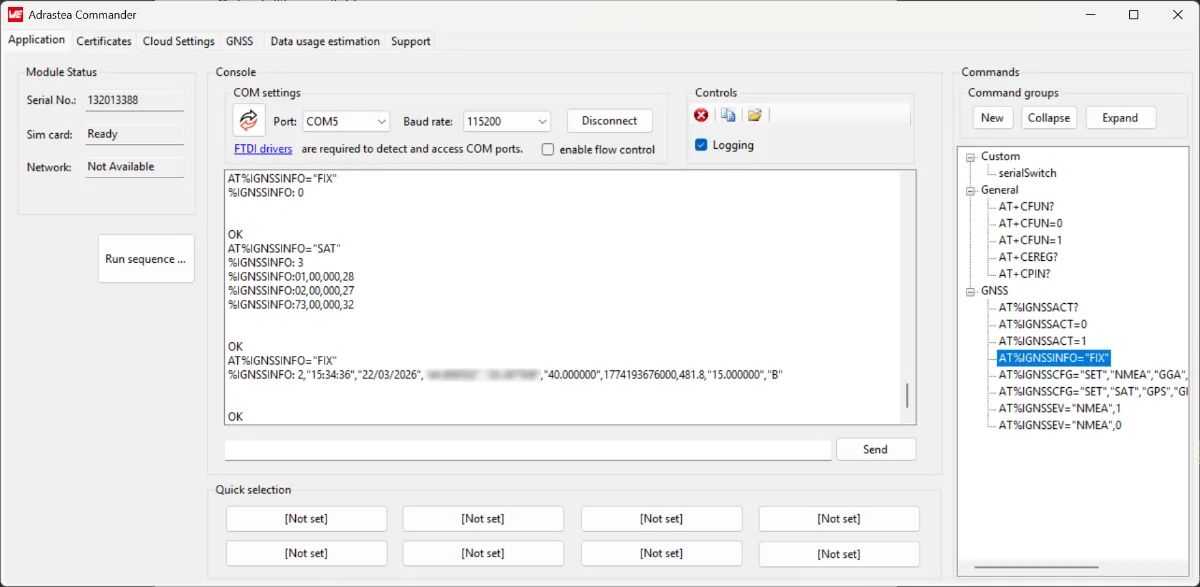This screenshot has height=587, width=1200.
Task: Open the Data usage estimation tab
Action: [x=325, y=41]
